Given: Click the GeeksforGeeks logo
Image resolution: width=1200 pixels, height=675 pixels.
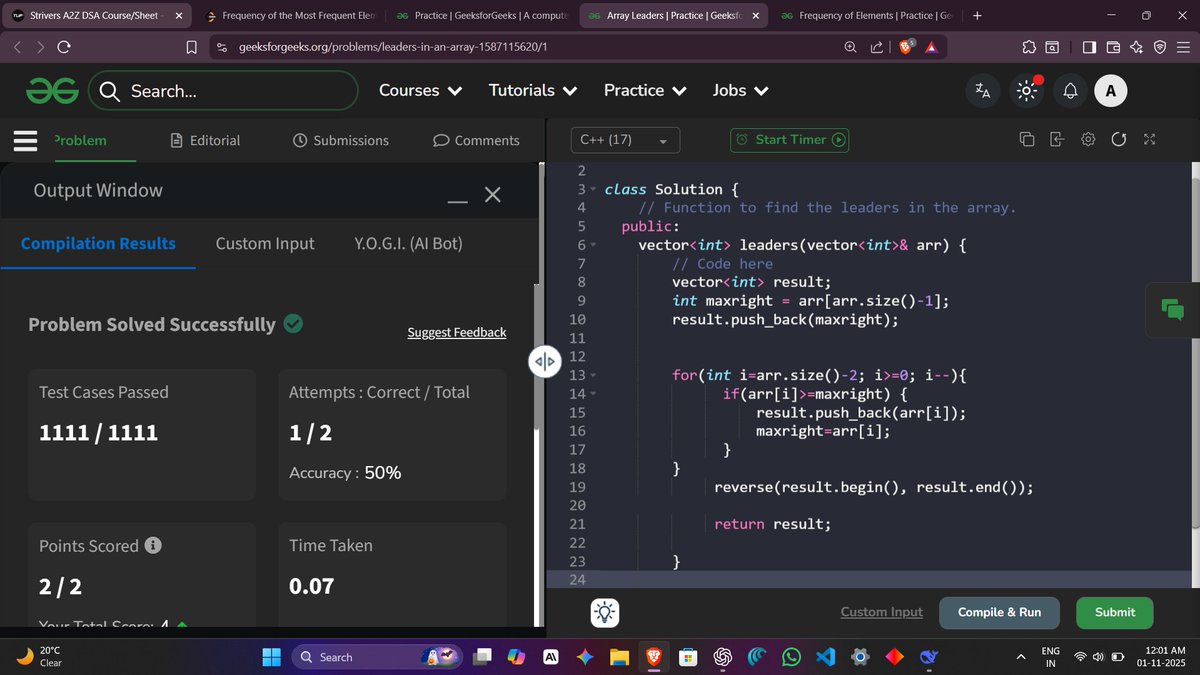Looking at the screenshot, I should 52,90.
